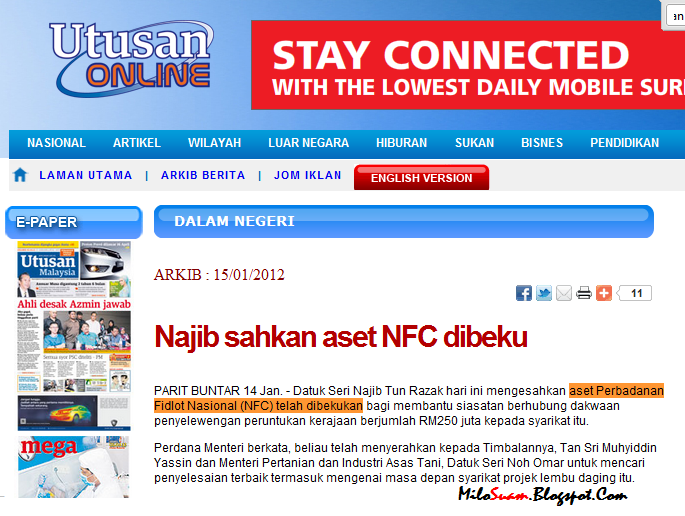Click the home icon beside Laman Utama
The height and width of the screenshot is (516, 685).
tap(20, 175)
